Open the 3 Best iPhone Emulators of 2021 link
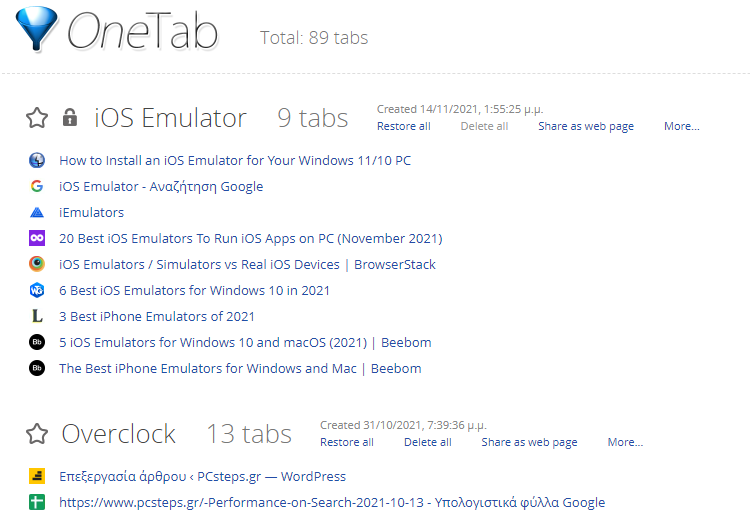Viewport: 750px width, 516px height. (157, 317)
